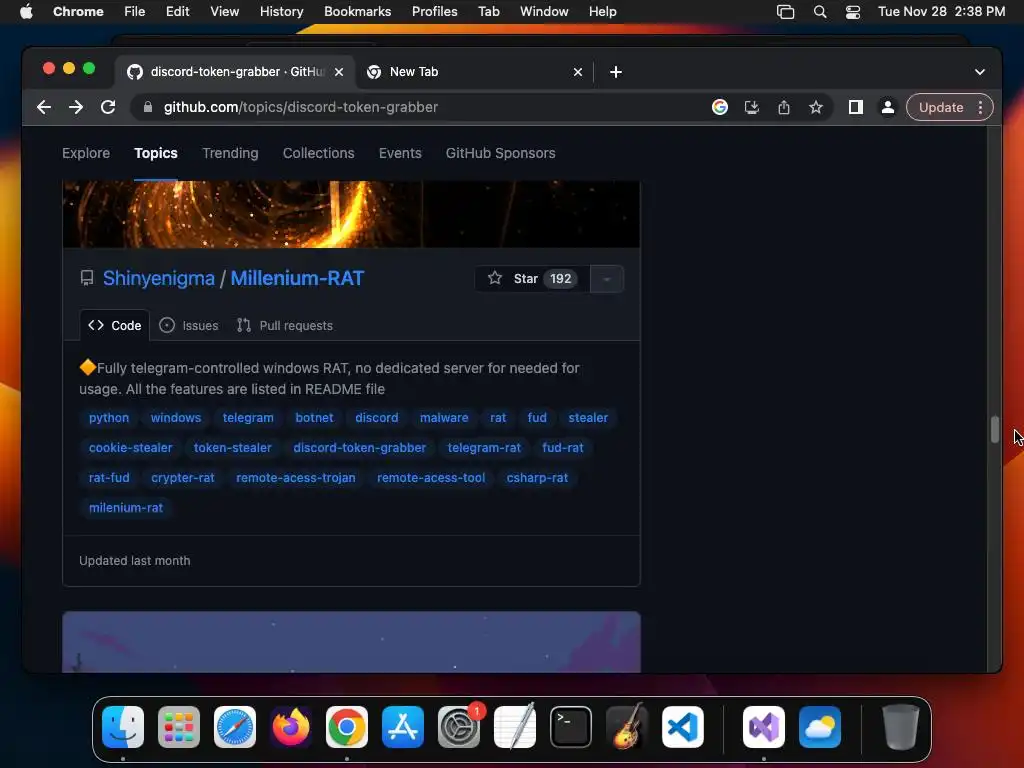
Task: Click the repository banner image
Action: 351,214
